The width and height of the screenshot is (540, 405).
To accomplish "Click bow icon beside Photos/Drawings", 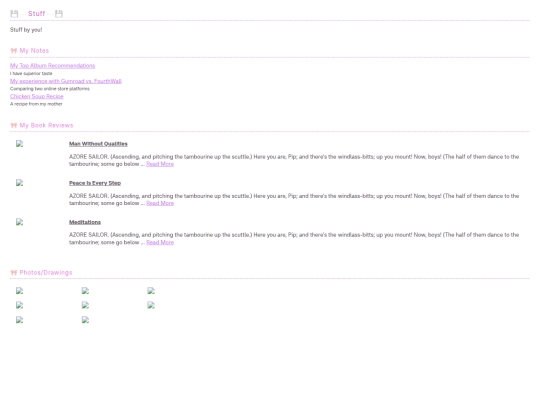I will pos(14,273).
